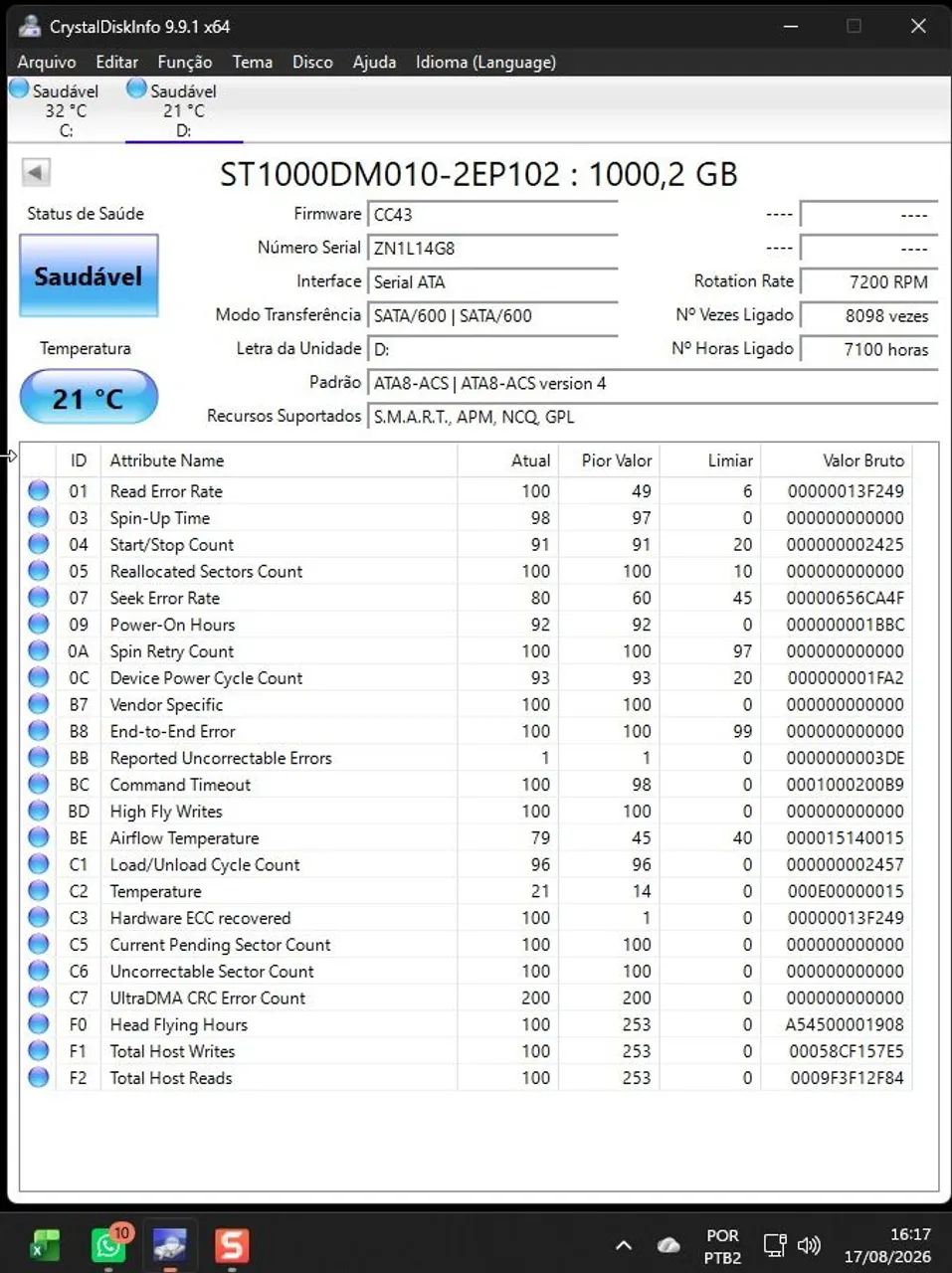Click the OneDrive cloud tray icon
The width and height of the screenshot is (952, 1273).
point(668,1245)
